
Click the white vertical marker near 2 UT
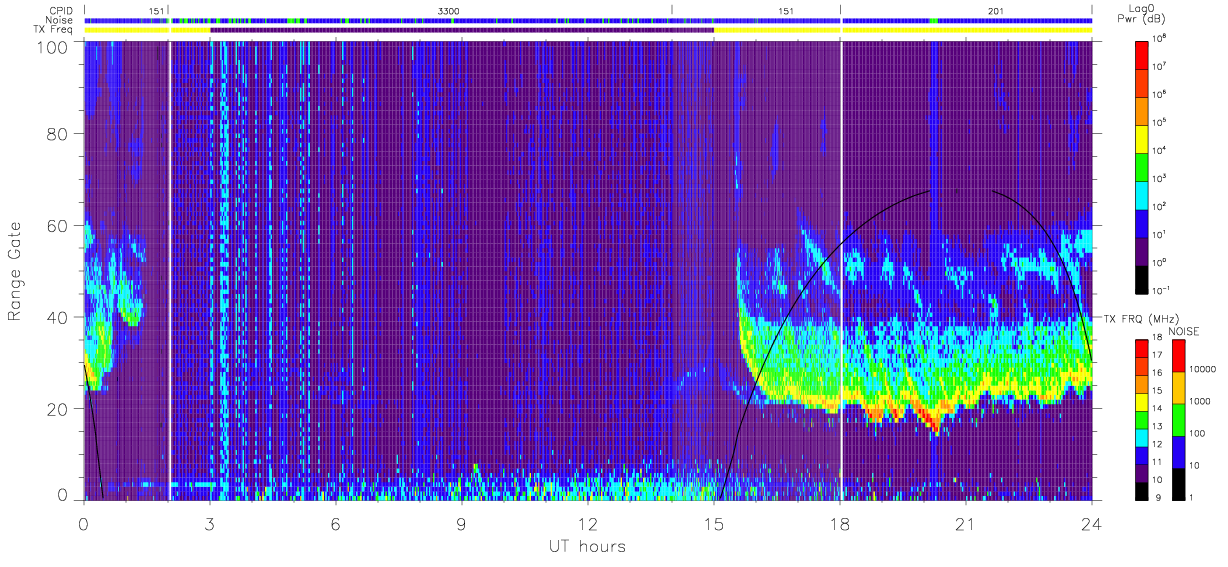[169, 270]
